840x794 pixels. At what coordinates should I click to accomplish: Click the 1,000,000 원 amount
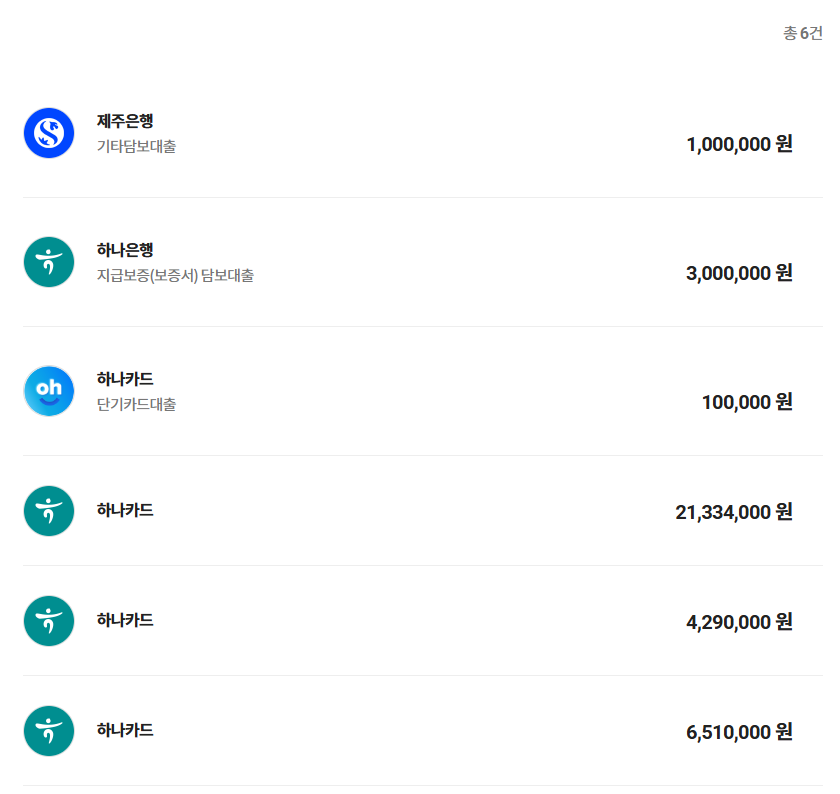tap(739, 144)
